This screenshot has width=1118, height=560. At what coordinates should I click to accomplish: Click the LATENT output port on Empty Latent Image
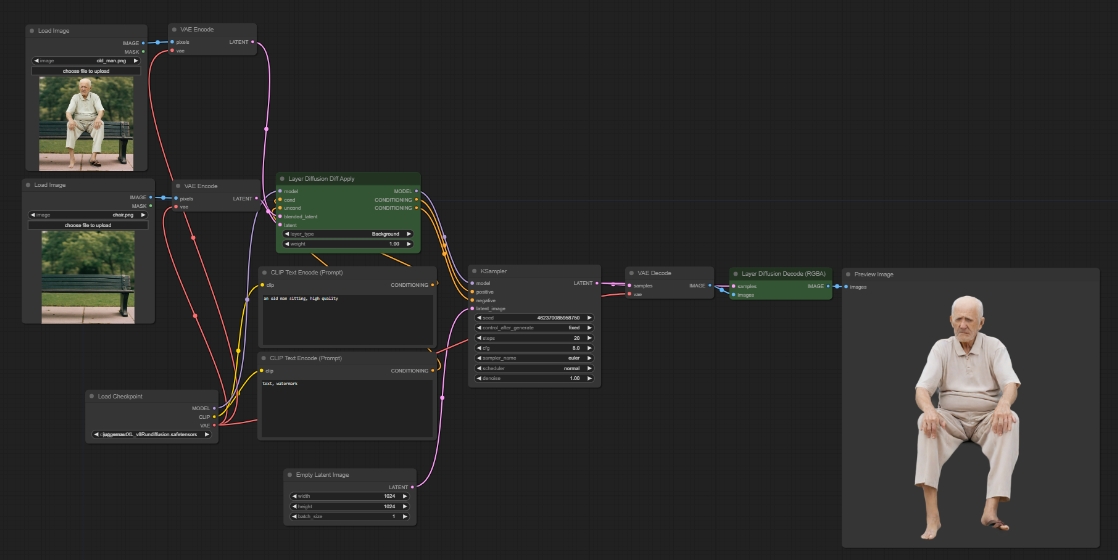(x=411, y=486)
